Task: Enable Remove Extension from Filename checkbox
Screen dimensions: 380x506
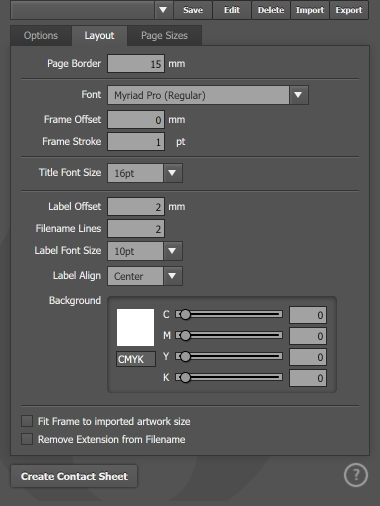Action: click(x=27, y=439)
